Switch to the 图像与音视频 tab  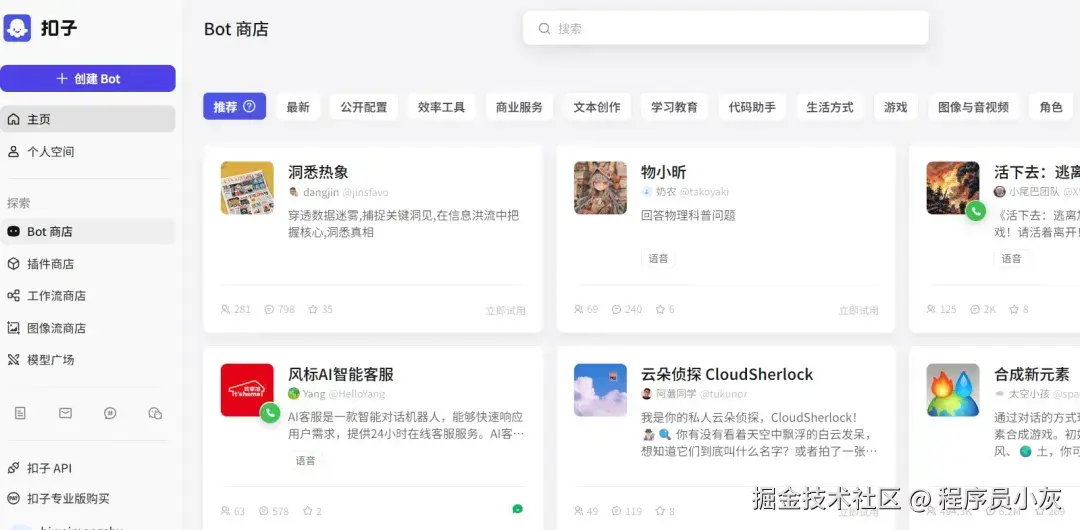973,107
